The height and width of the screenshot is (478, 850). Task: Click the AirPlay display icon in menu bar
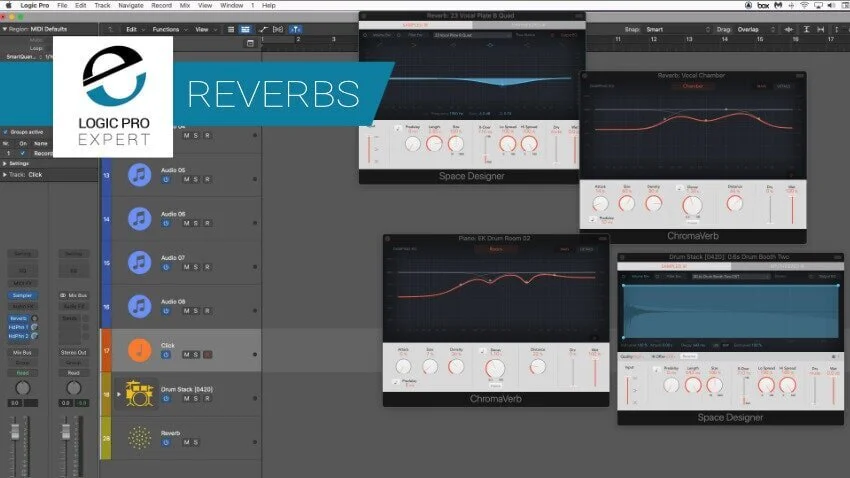click(818, 5)
